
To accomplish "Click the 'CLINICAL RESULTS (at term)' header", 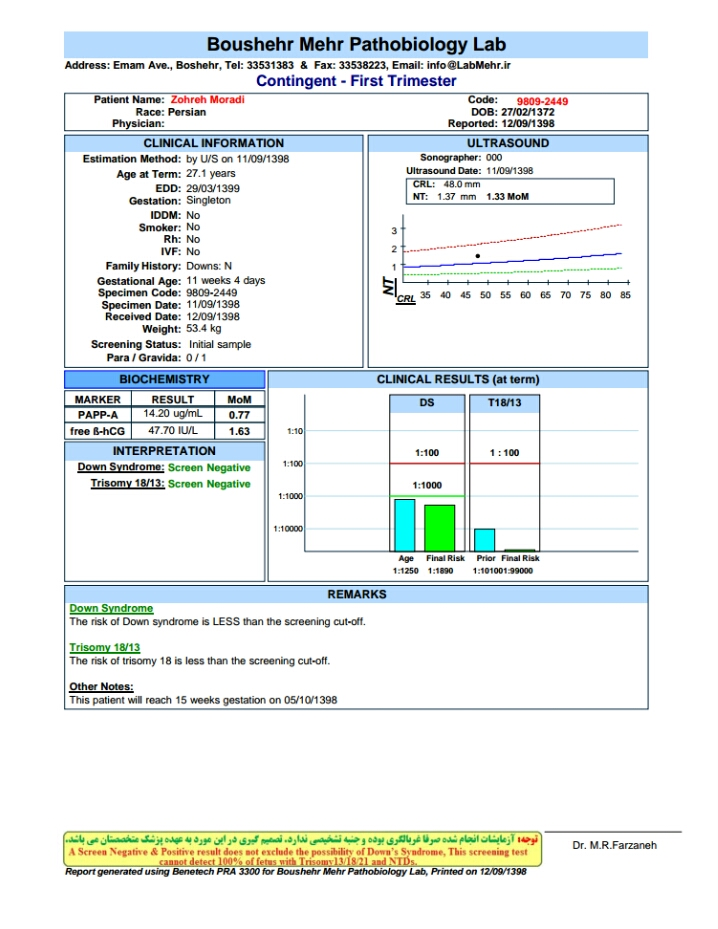I will tap(458, 379).
